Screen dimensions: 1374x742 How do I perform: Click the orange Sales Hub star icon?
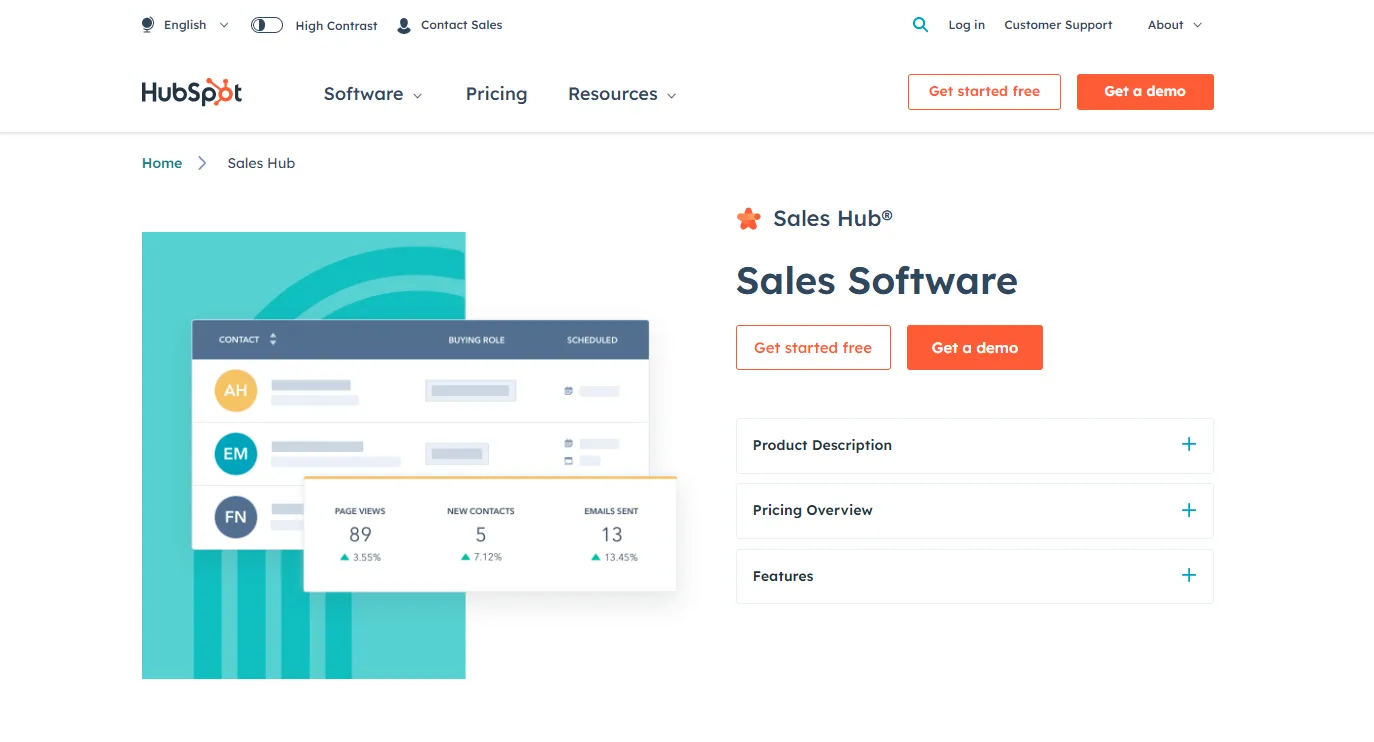748,218
